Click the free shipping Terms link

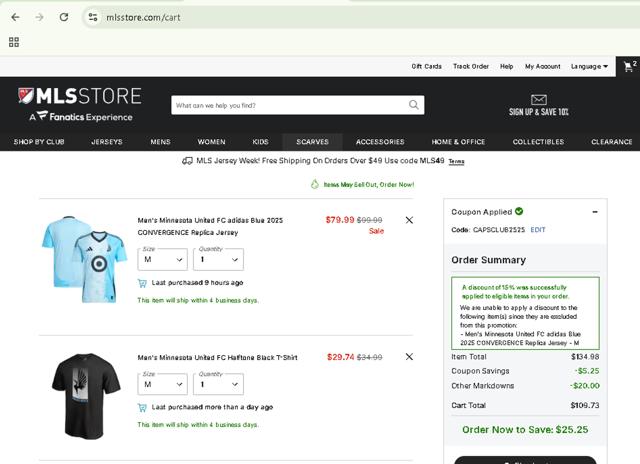pyautogui.click(x=456, y=161)
